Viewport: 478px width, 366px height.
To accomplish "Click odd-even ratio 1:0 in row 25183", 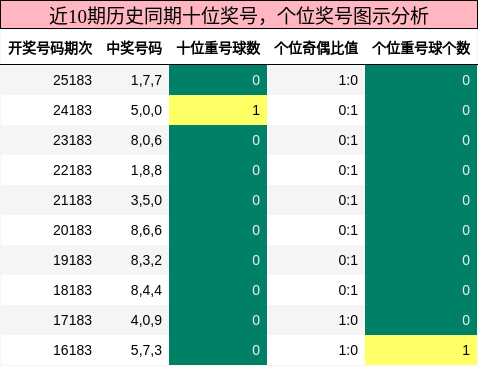I will click(348, 80).
